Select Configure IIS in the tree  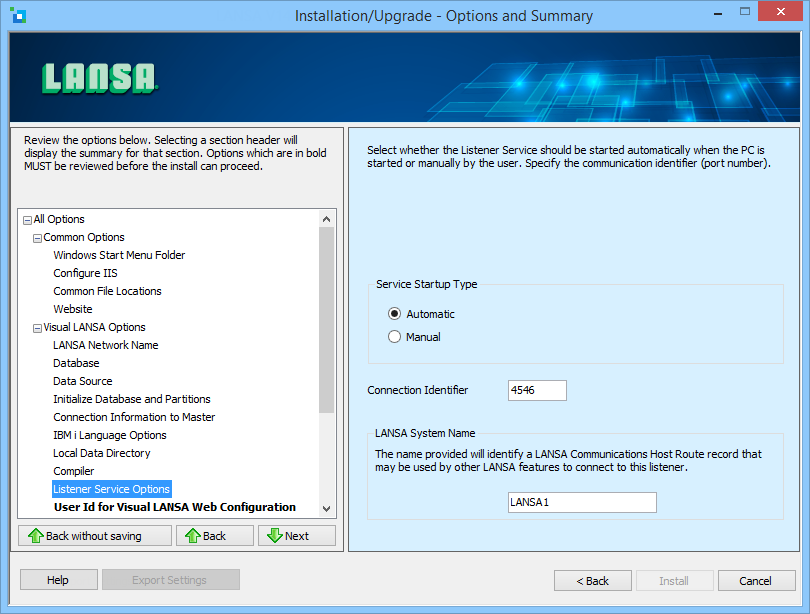[85, 273]
